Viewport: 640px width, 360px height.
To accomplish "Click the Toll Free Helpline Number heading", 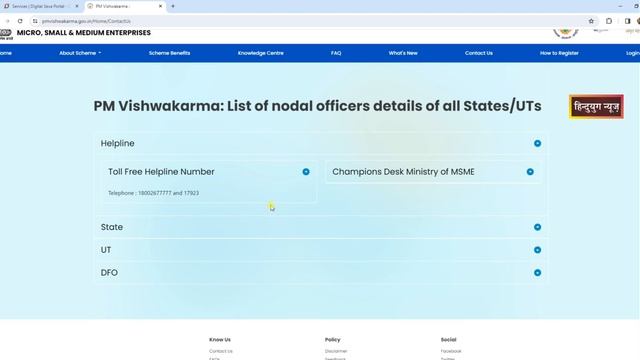I will (x=161, y=172).
